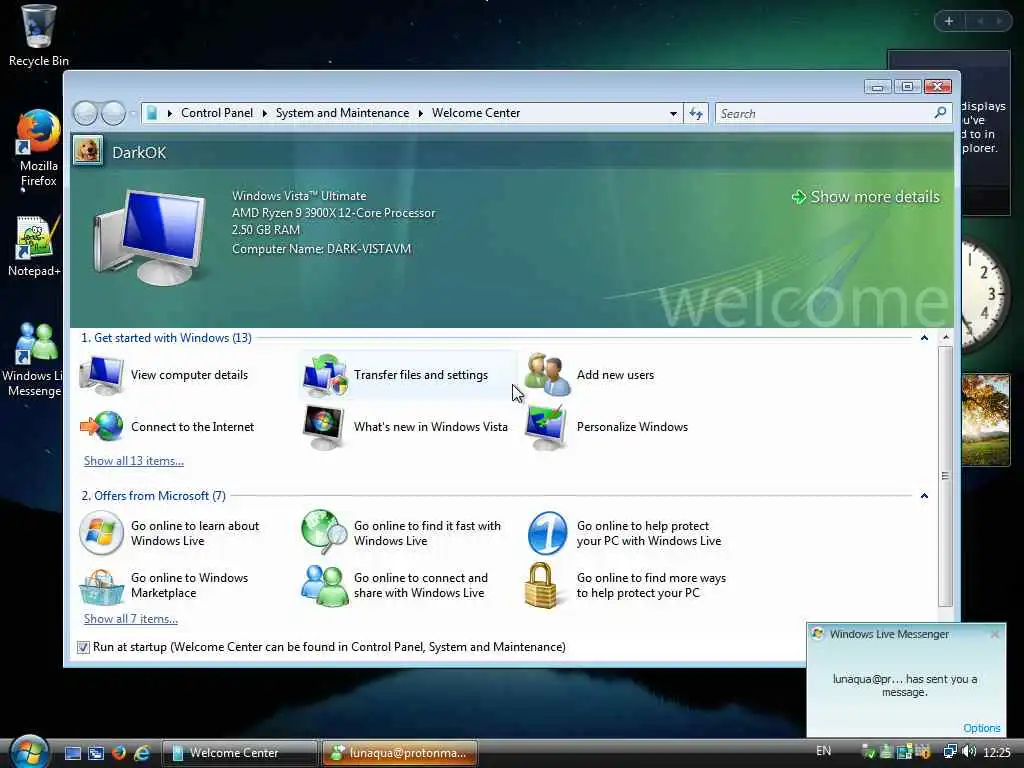
Task: Click the volume speaker tray icon
Action: (x=969, y=752)
